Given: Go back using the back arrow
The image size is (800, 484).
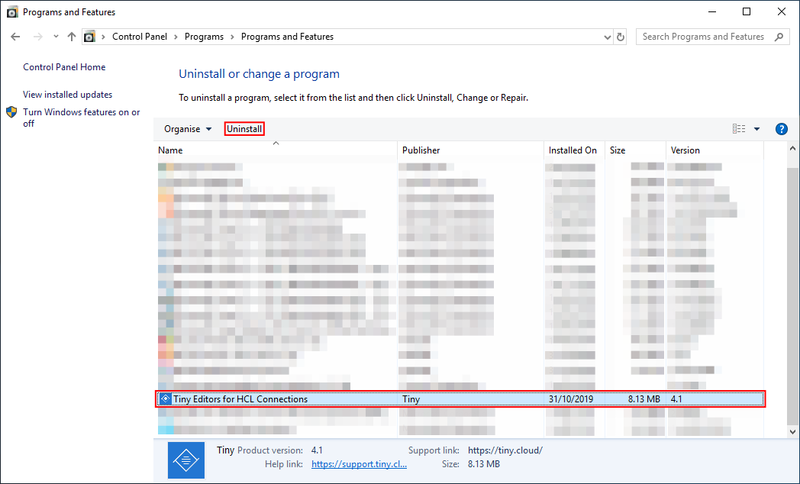Looking at the screenshot, I should tap(15, 37).
